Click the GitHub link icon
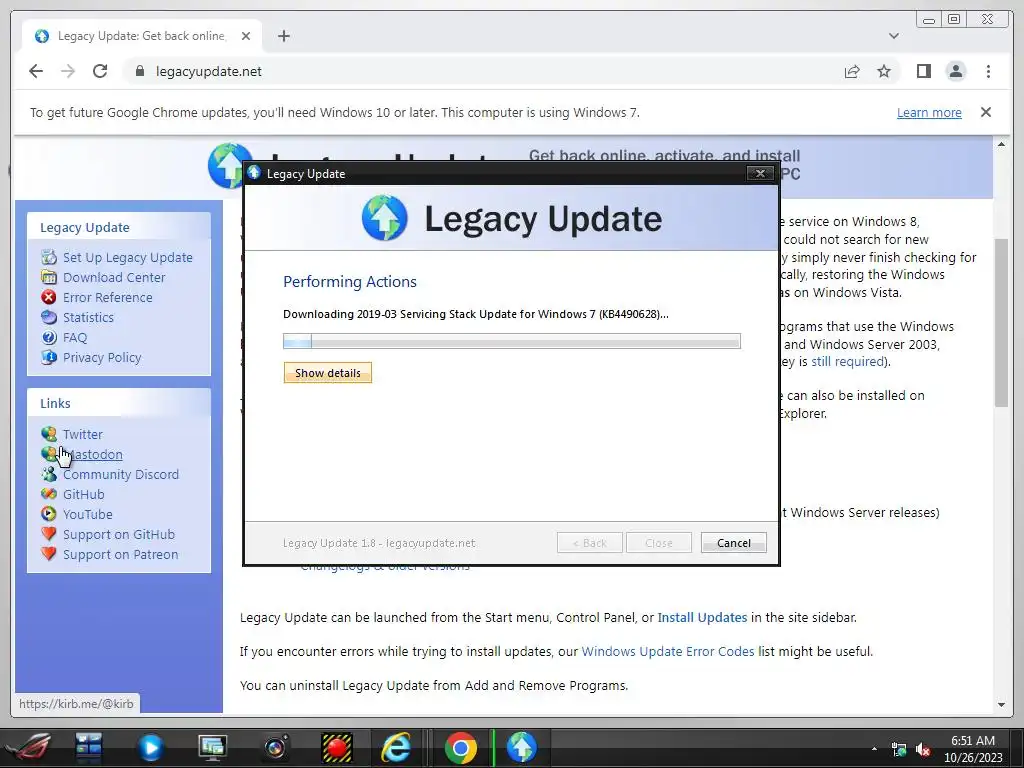 [x=49, y=494]
